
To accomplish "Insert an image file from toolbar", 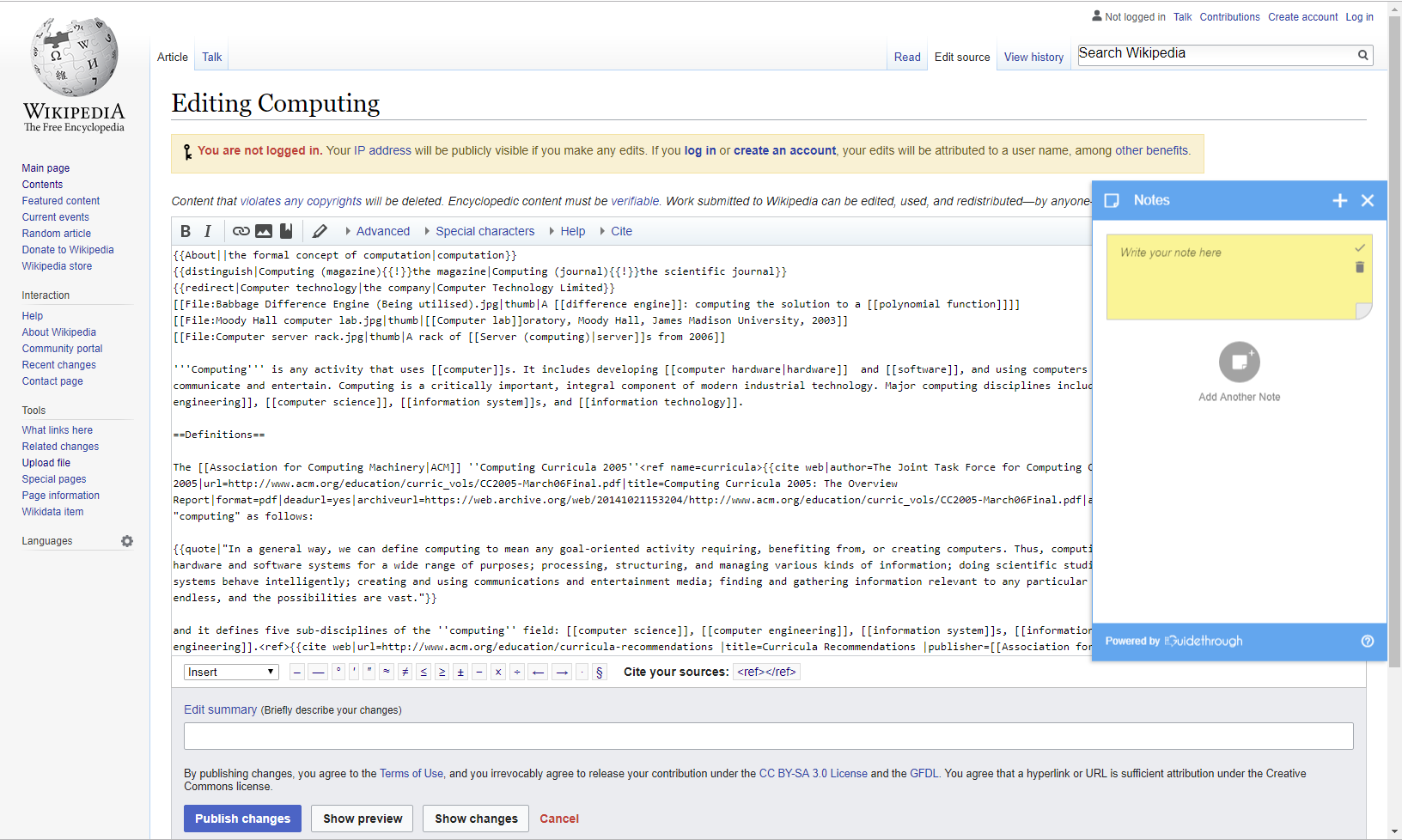I will (264, 231).
